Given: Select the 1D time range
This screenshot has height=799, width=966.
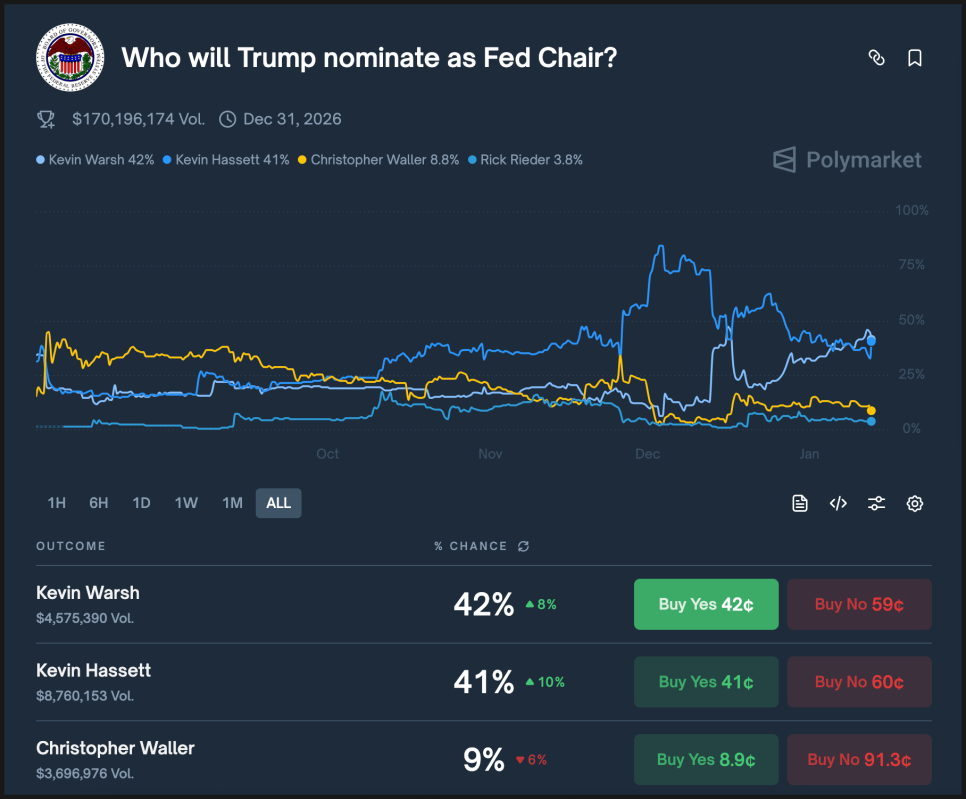Looking at the screenshot, I should [141, 503].
